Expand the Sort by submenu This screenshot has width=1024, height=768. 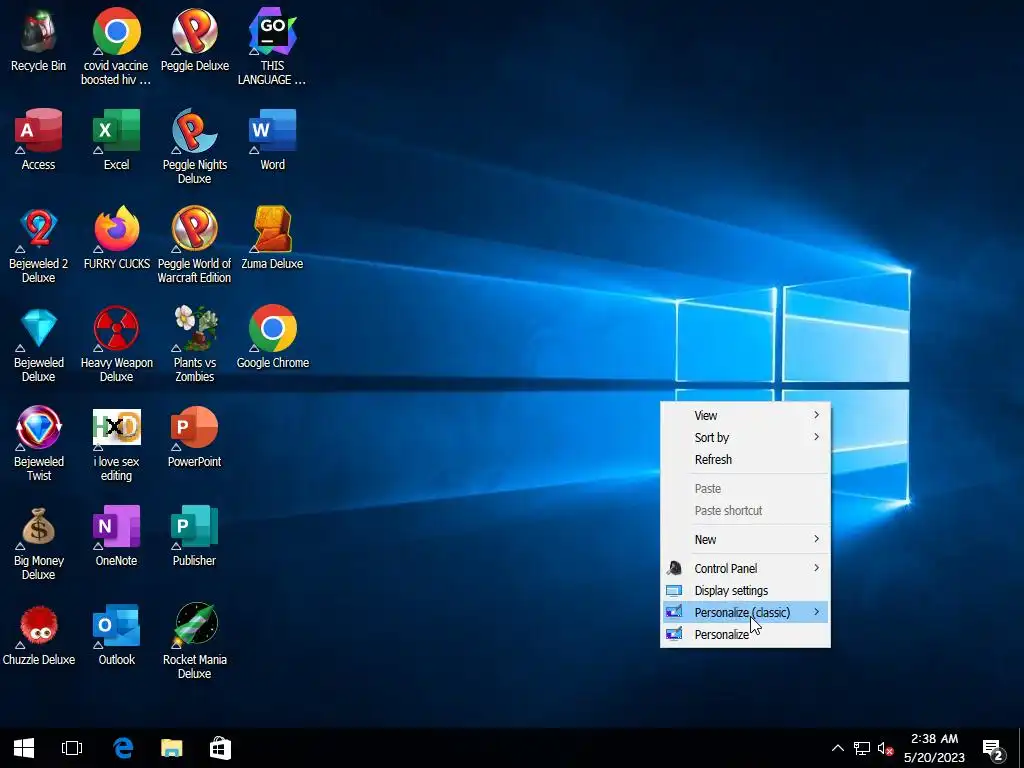click(x=746, y=438)
